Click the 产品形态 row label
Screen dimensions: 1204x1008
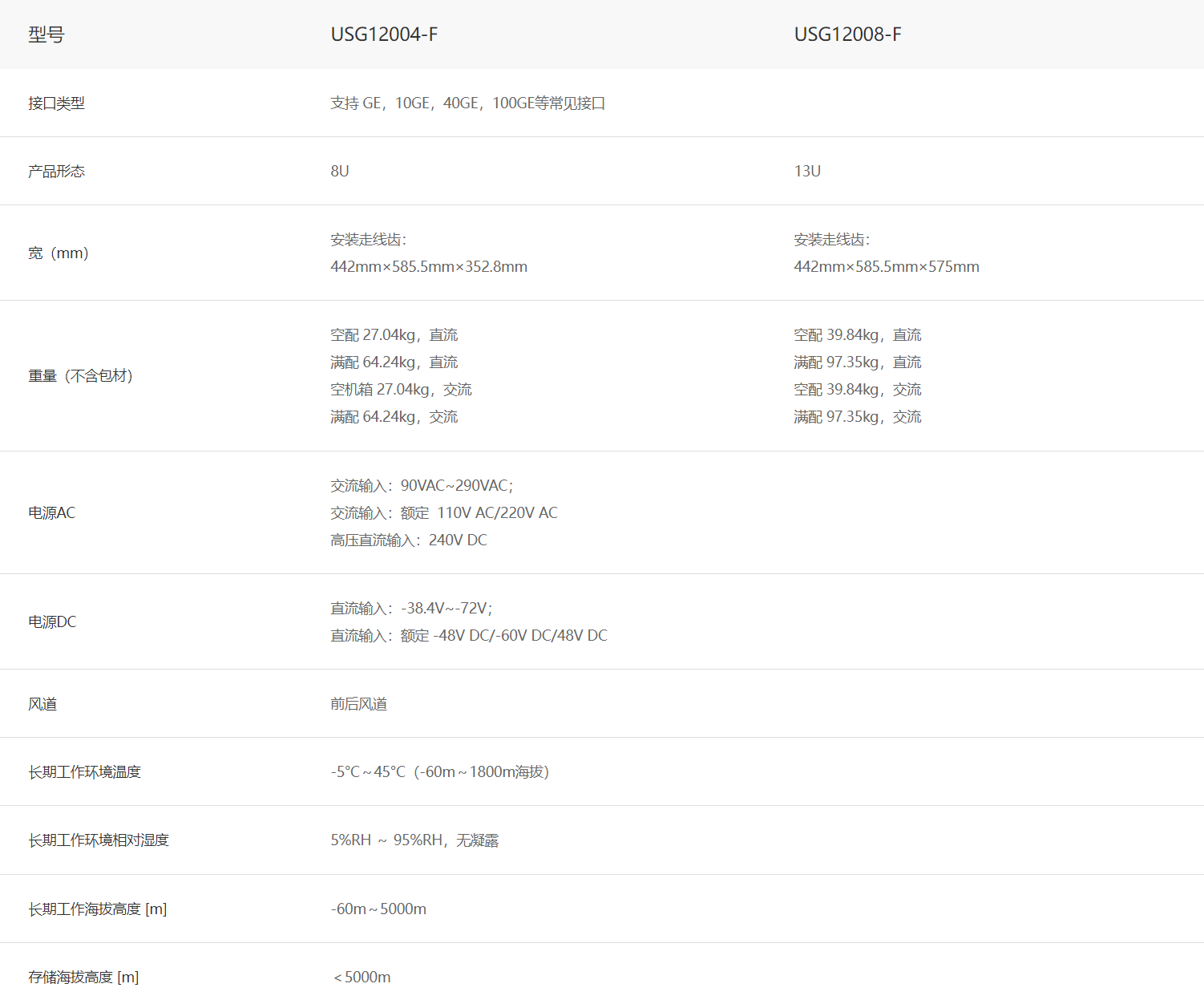pyautogui.click(x=56, y=172)
